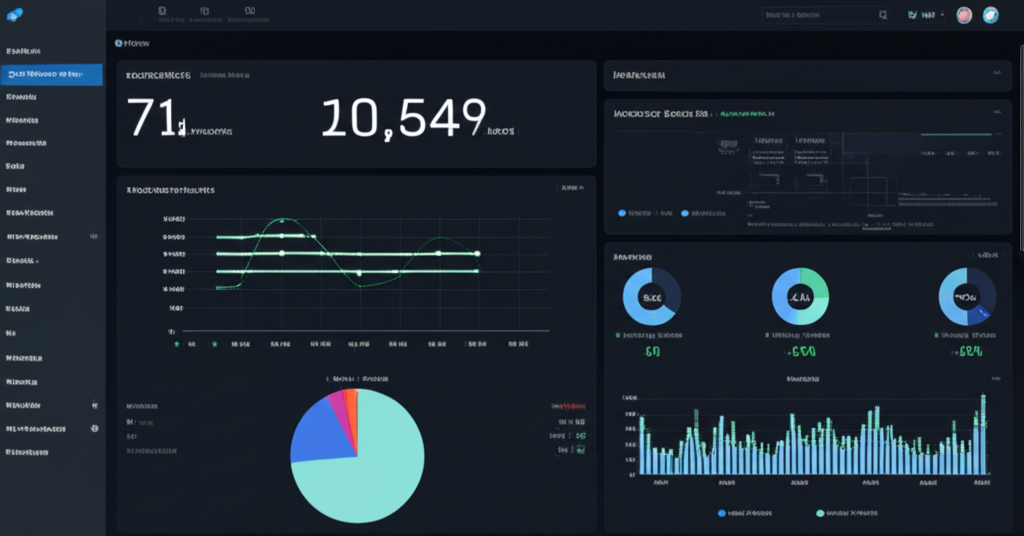
Task: Click the blue app logo in top-left corner
Action: pyautogui.click(x=14, y=14)
